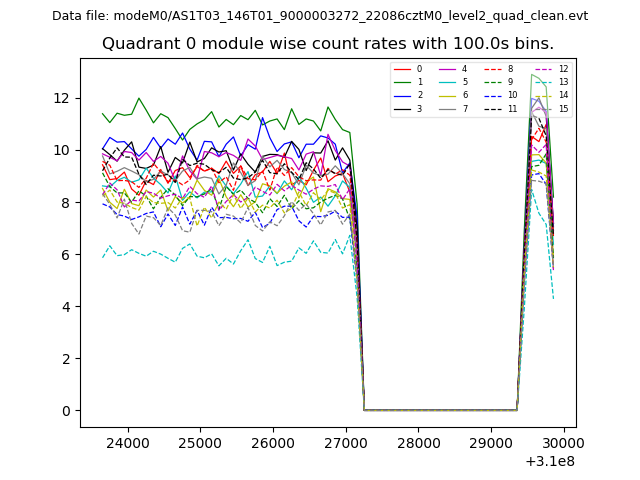Screen dimensions: 640x480
Task: Click y-axis tick label 12
Action: [x=63, y=98]
